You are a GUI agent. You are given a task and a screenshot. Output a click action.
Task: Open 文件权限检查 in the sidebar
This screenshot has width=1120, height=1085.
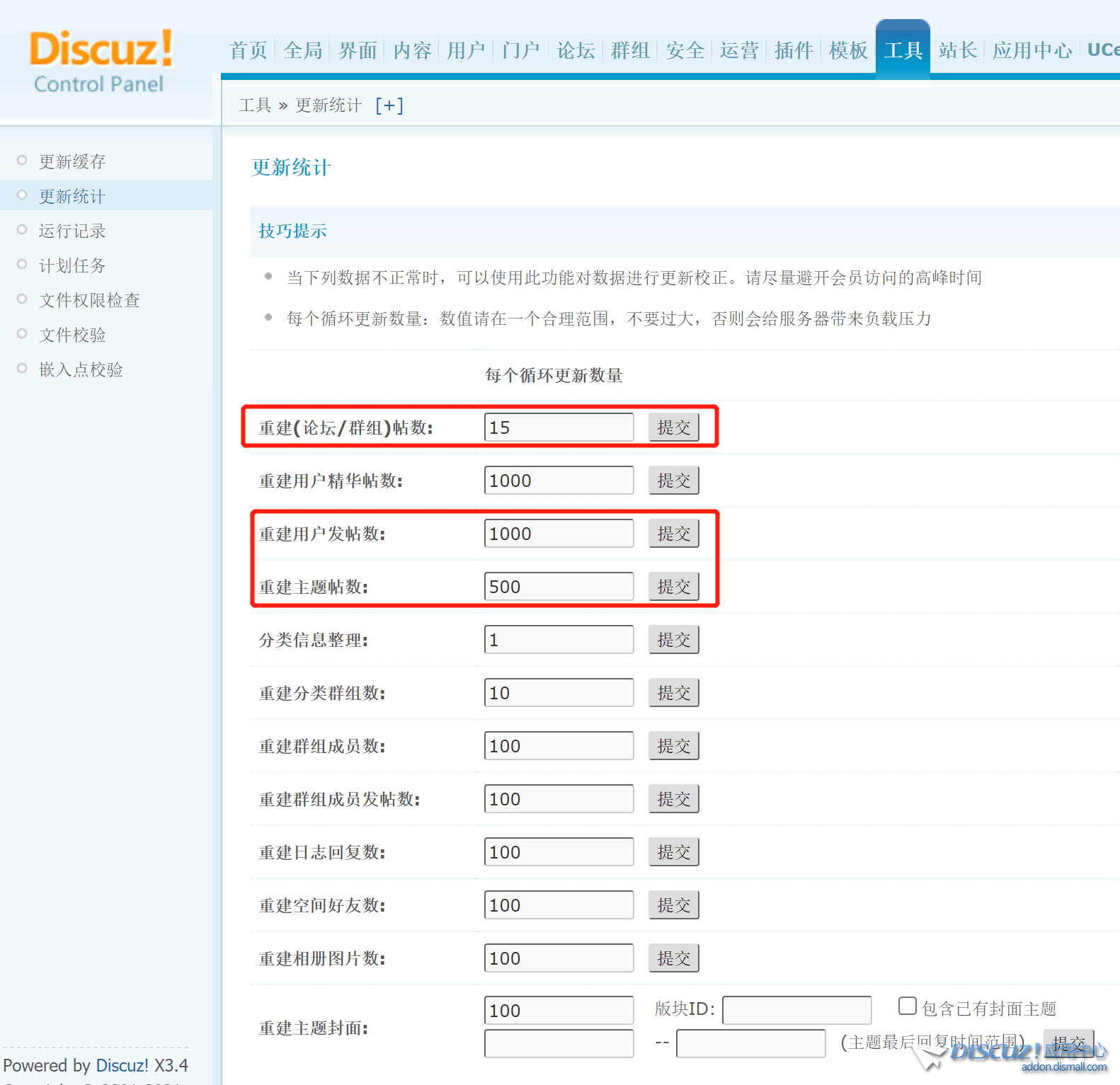(x=89, y=300)
